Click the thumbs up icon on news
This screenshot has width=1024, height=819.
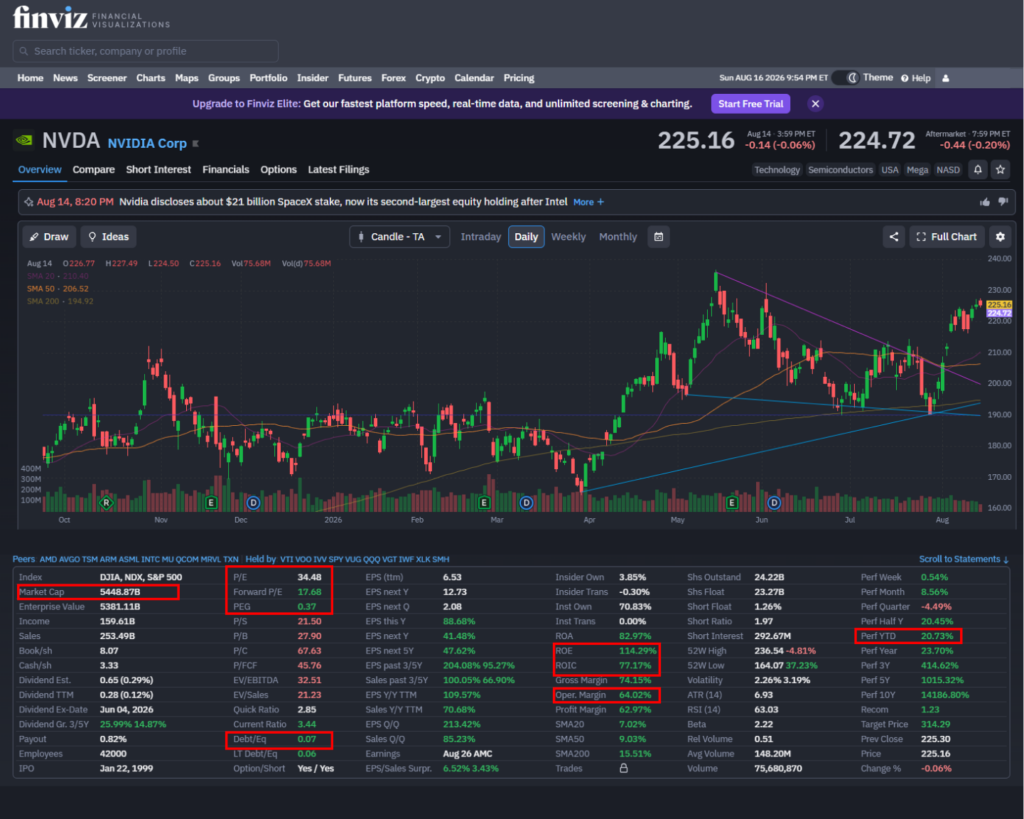[x=985, y=202]
